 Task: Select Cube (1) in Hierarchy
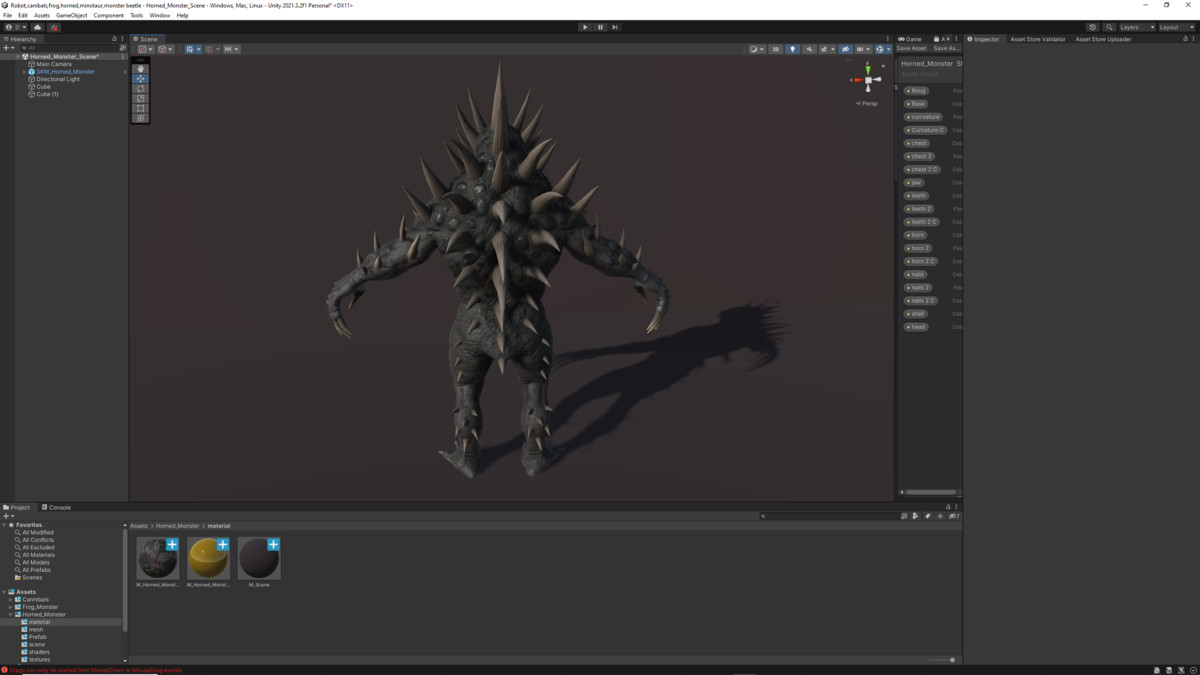click(x=47, y=94)
